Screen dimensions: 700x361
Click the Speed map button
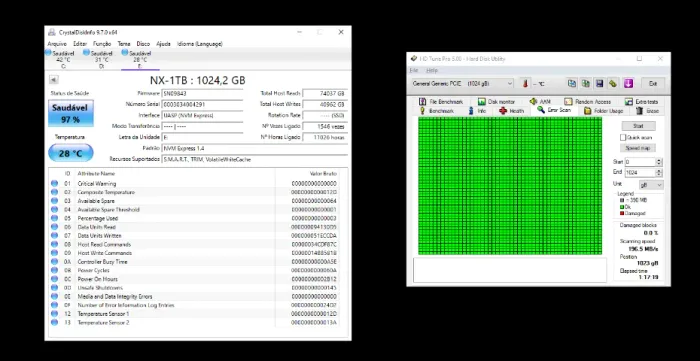[638, 148]
